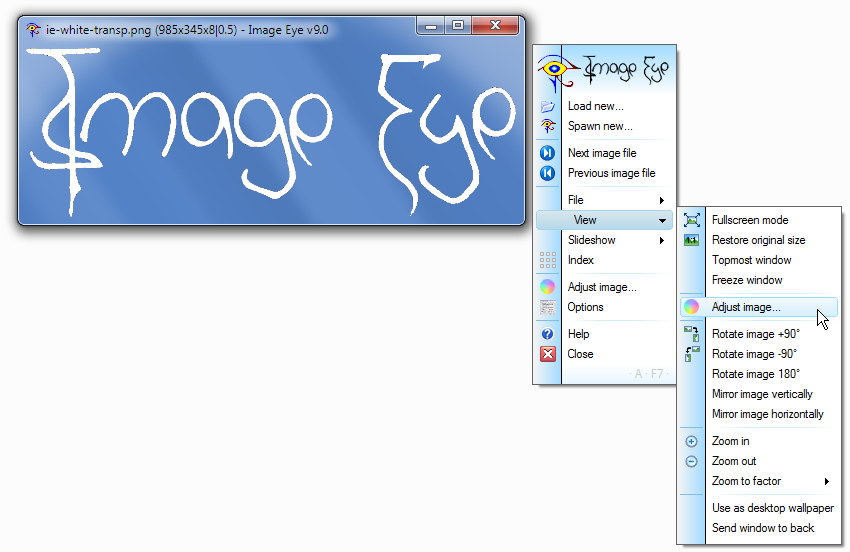Expand the File submenu arrow

(x=662, y=200)
